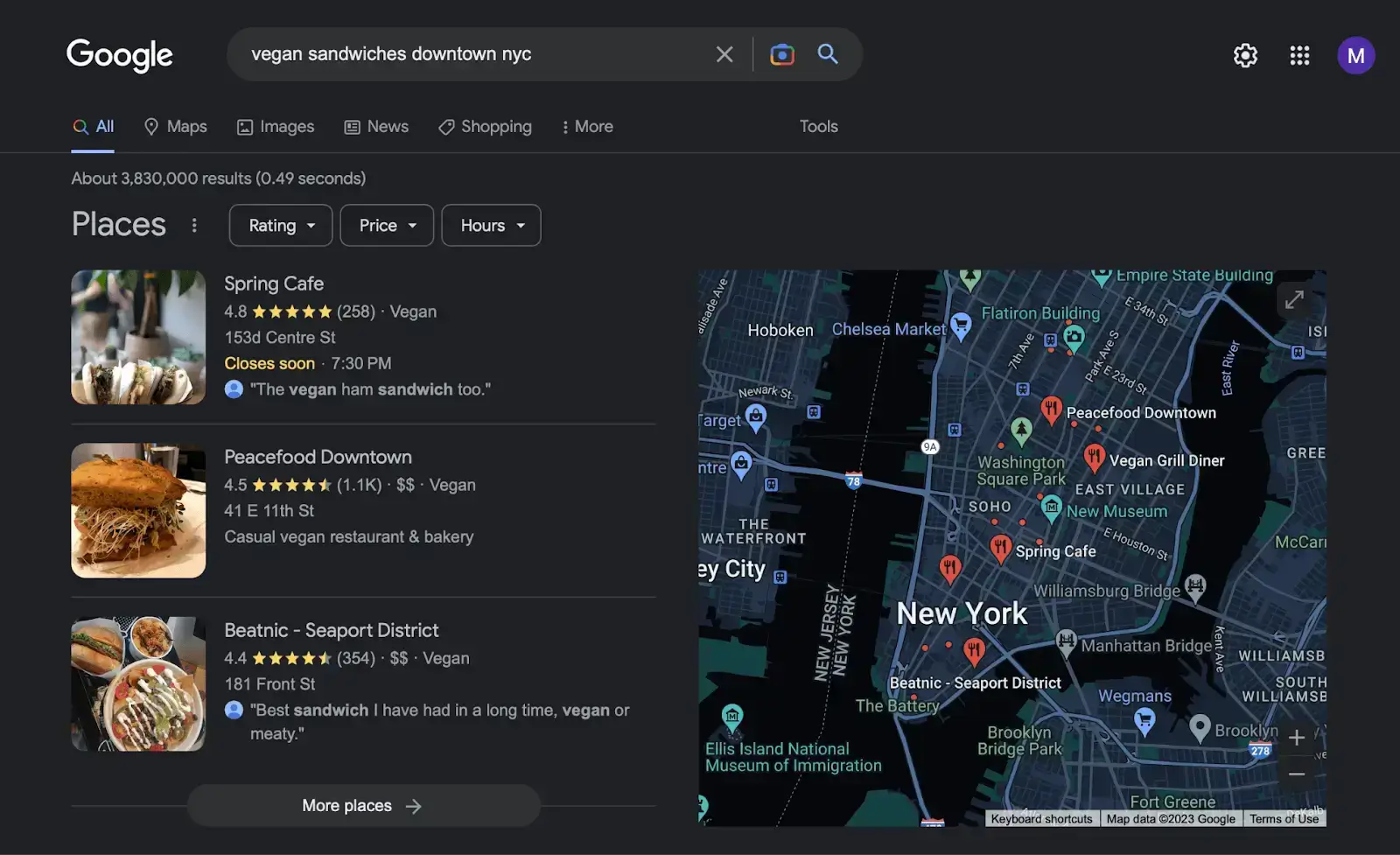Viewport: 1400px width, 855px height.
Task: Open the Peacefood Downtown listing title
Action: click(x=318, y=457)
